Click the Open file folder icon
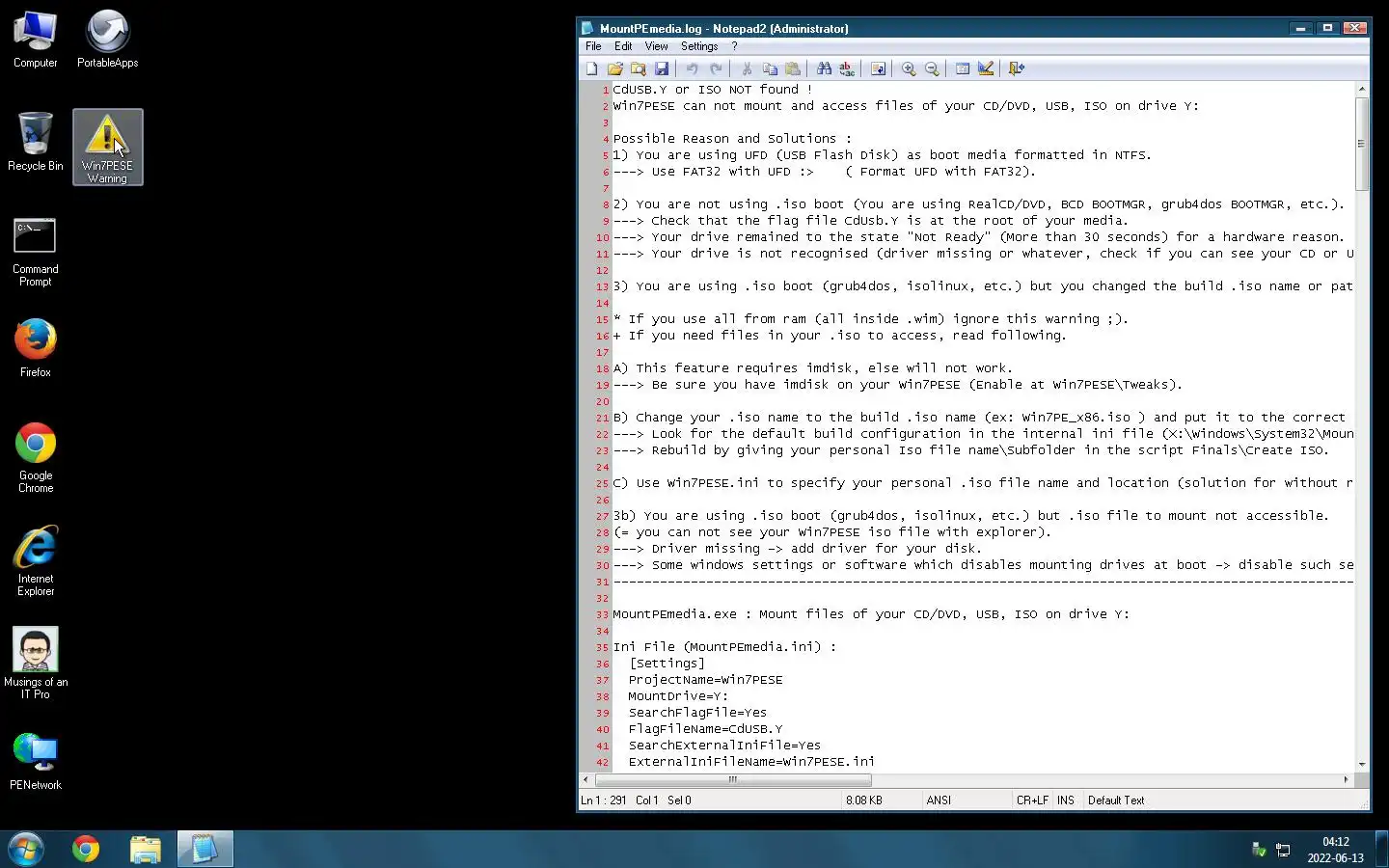1389x868 pixels. [615, 68]
